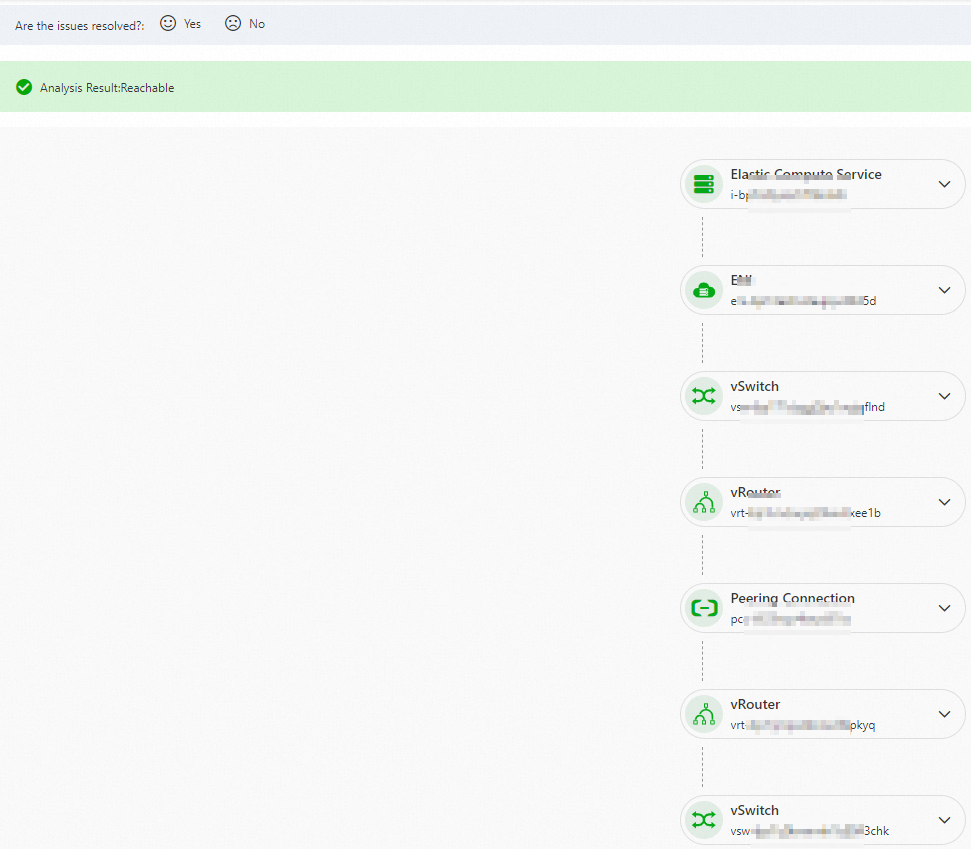Image resolution: width=971 pixels, height=849 pixels.
Task: Expand the Peering Connection node
Action: click(944, 608)
